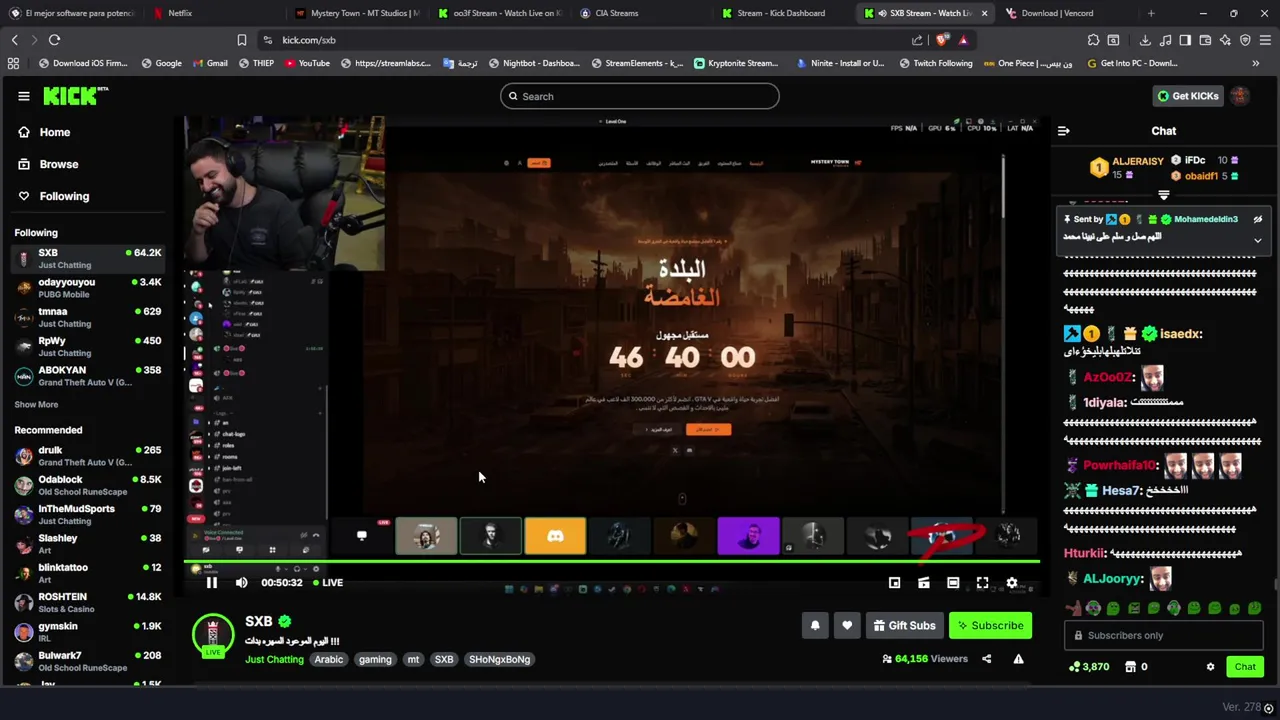This screenshot has height=720, width=1280.
Task: Click the Get KICKs button
Action: pos(1188,96)
